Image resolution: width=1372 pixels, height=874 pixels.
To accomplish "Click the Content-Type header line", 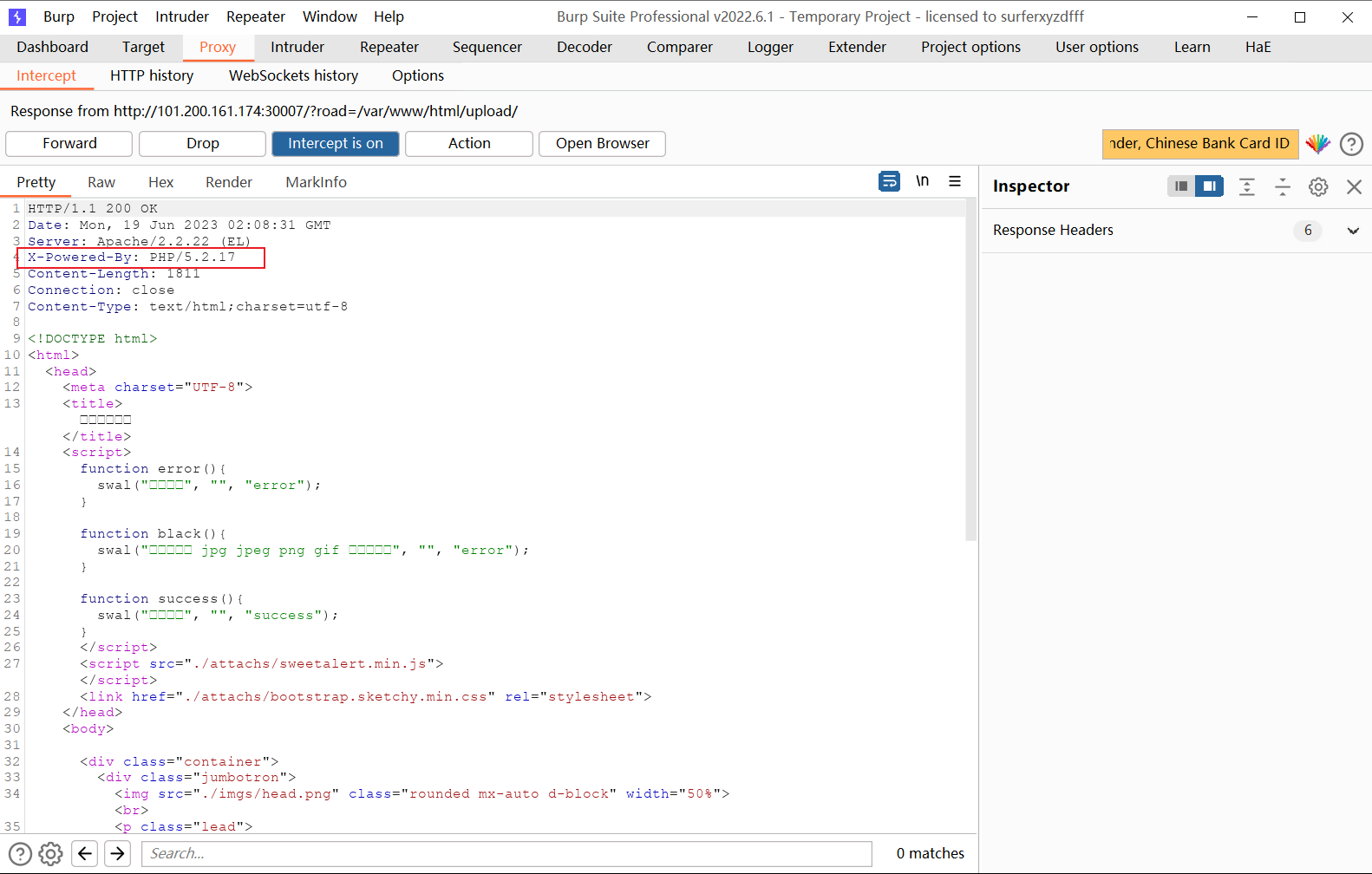I will [188, 307].
